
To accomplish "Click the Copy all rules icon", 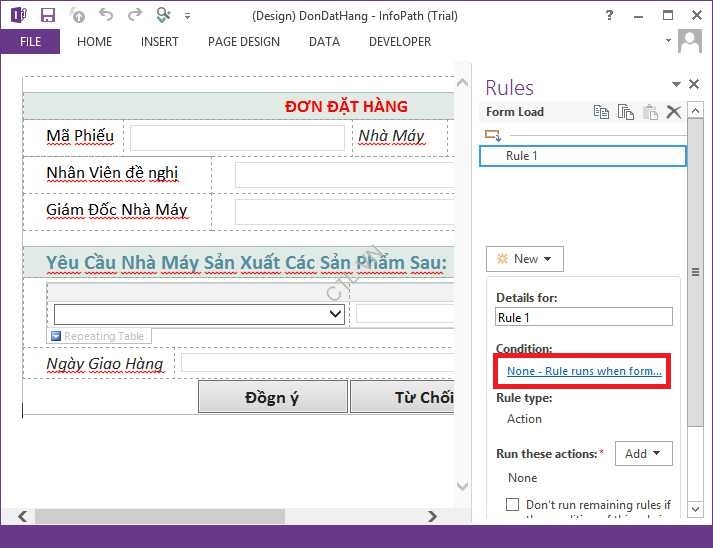I will coord(625,112).
